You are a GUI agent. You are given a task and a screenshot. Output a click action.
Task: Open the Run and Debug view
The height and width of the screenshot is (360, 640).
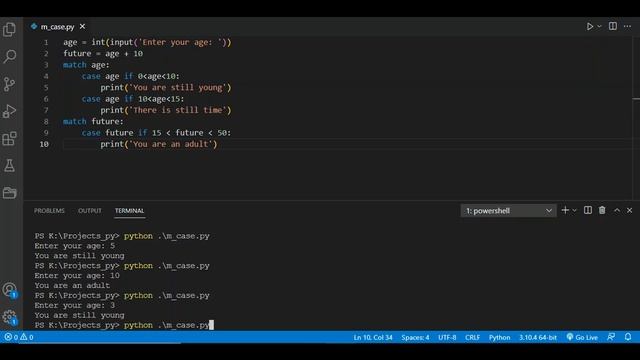(9, 111)
